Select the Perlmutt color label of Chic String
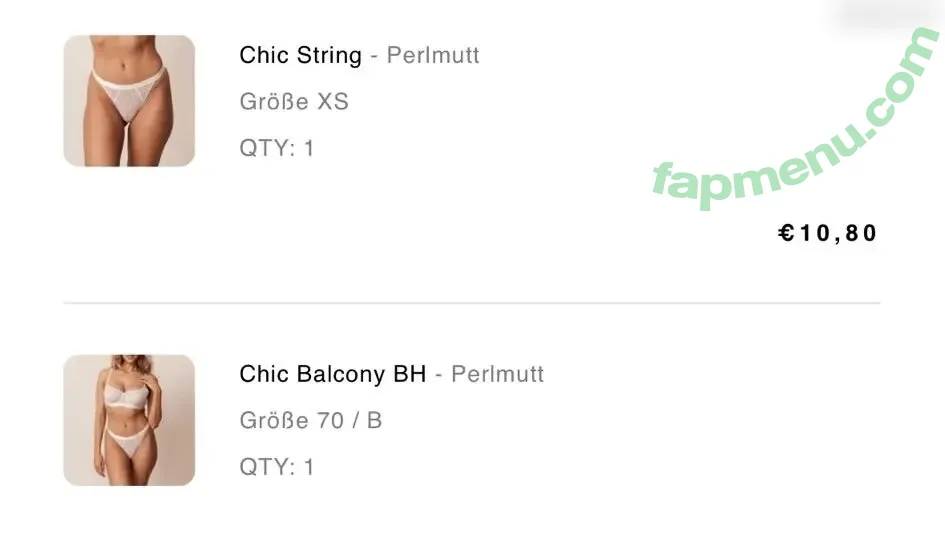Viewport: 945px width, 536px height. (x=433, y=55)
